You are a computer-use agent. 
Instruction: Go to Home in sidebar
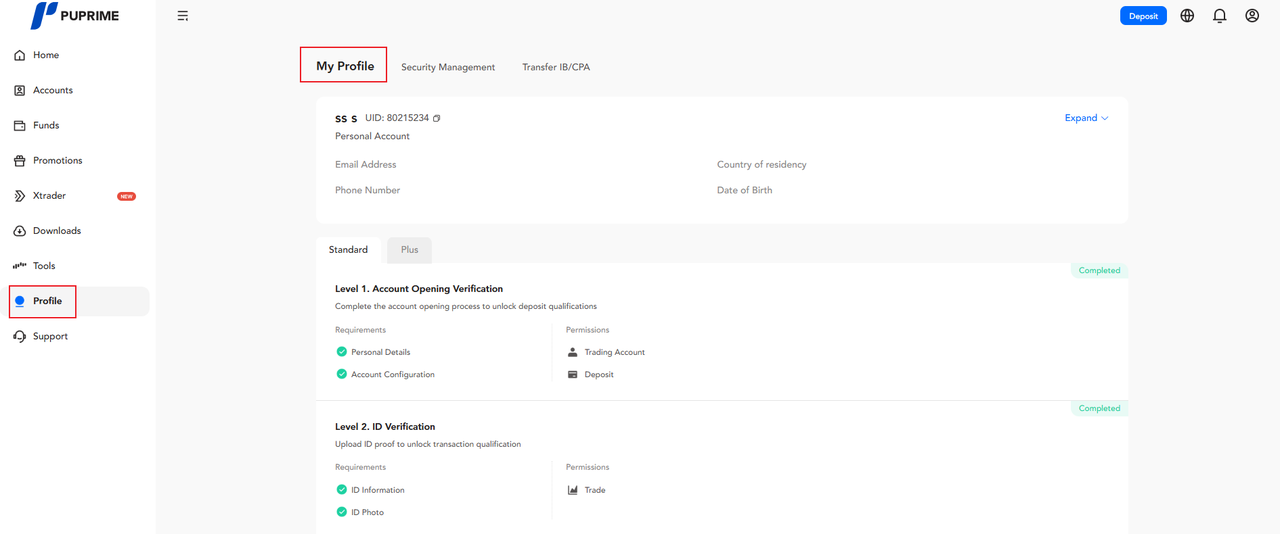45,55
